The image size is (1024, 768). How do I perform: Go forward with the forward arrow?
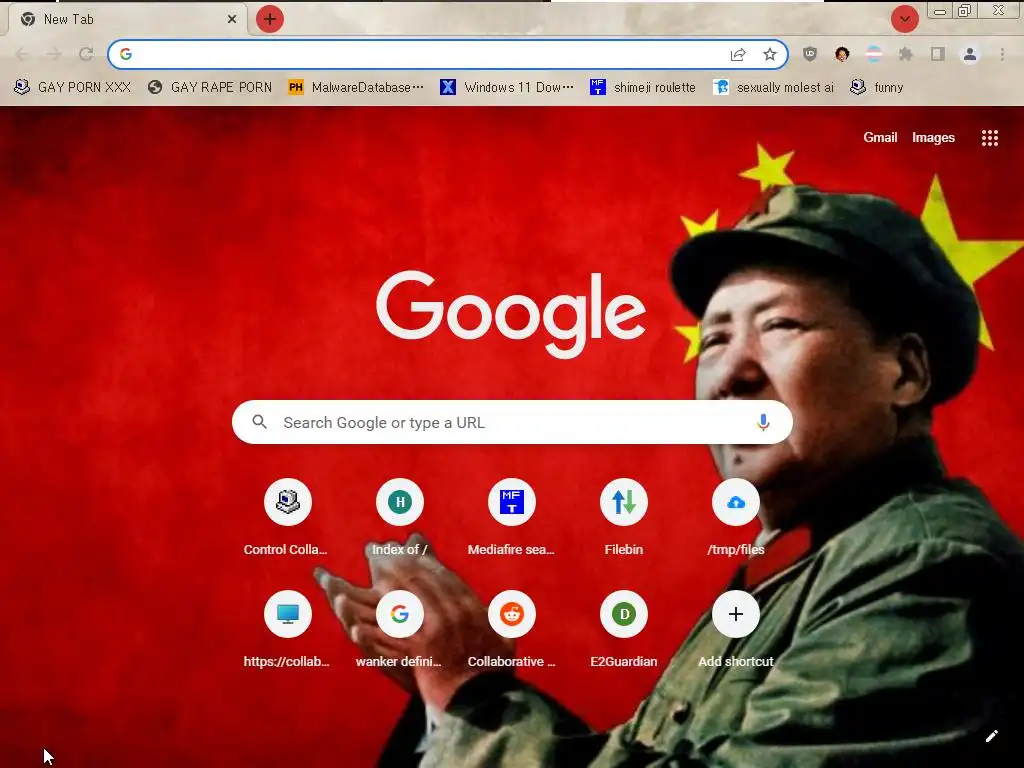54,54
